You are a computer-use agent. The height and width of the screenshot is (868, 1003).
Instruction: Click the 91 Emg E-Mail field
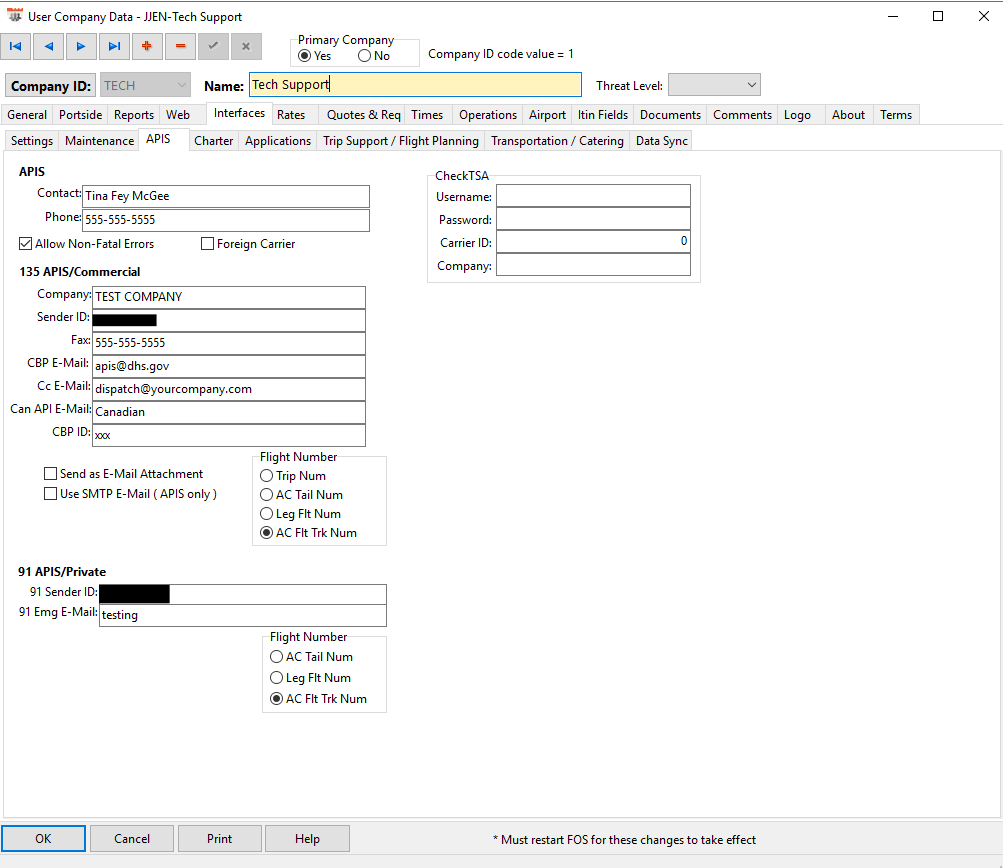243,615
